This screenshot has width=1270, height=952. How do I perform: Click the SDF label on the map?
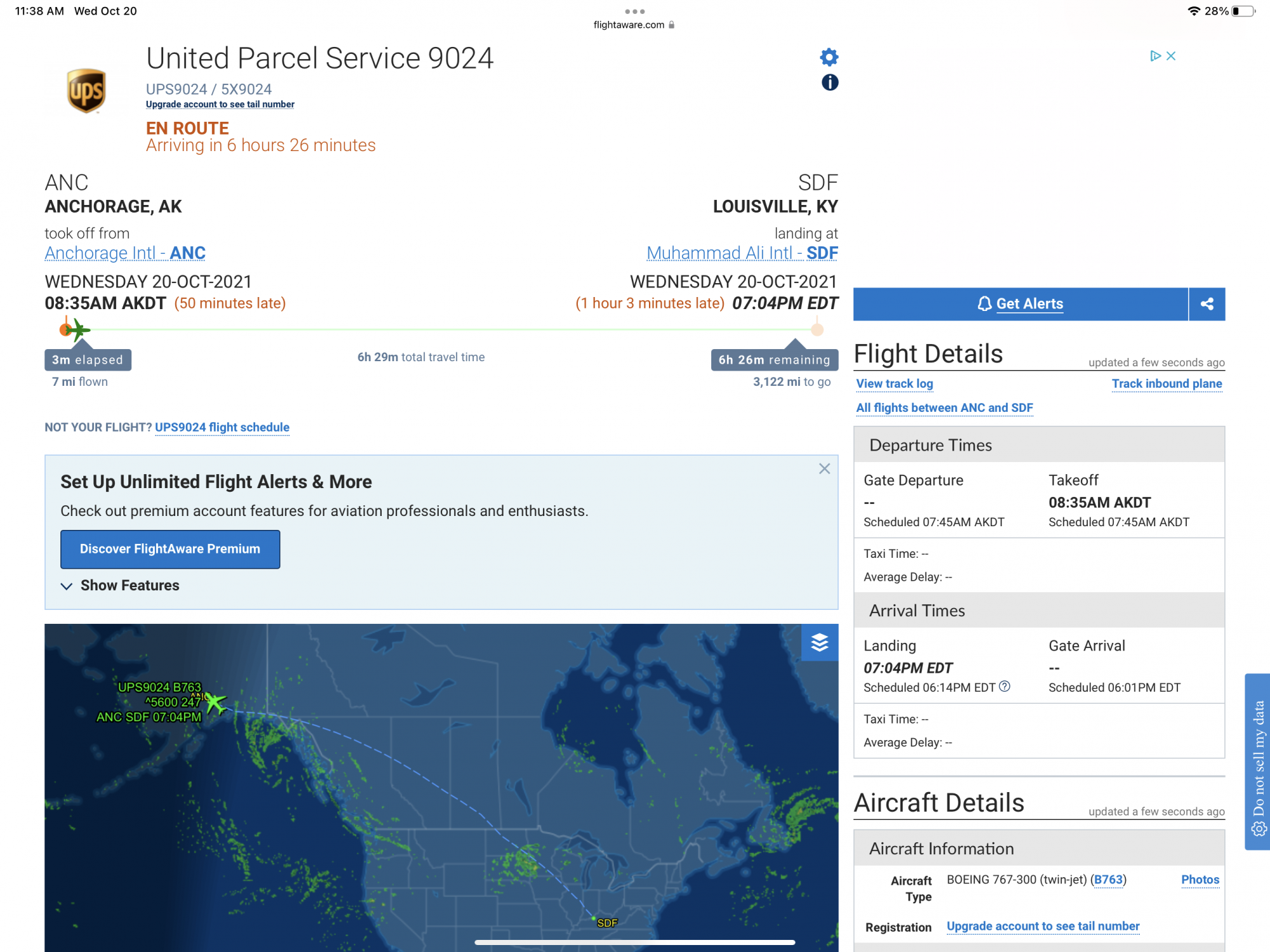[607, 923]
